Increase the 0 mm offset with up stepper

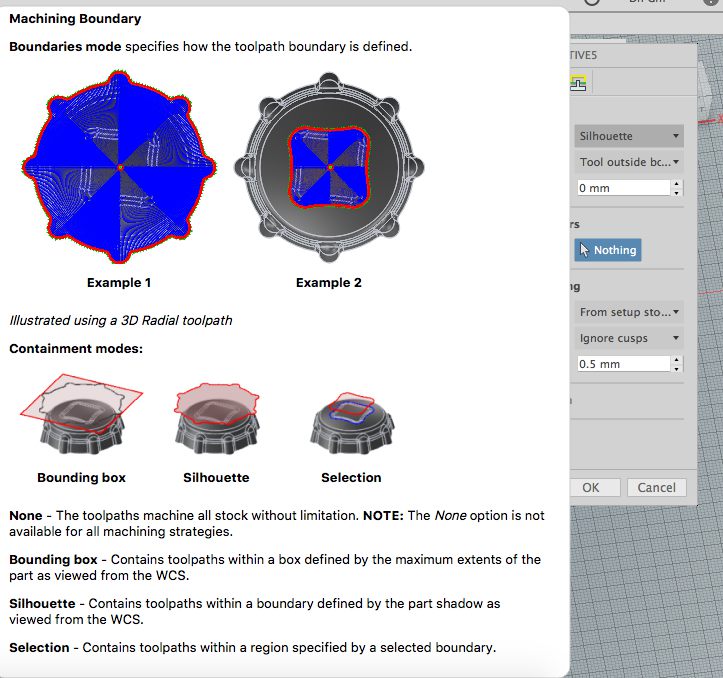coord(676,184)
